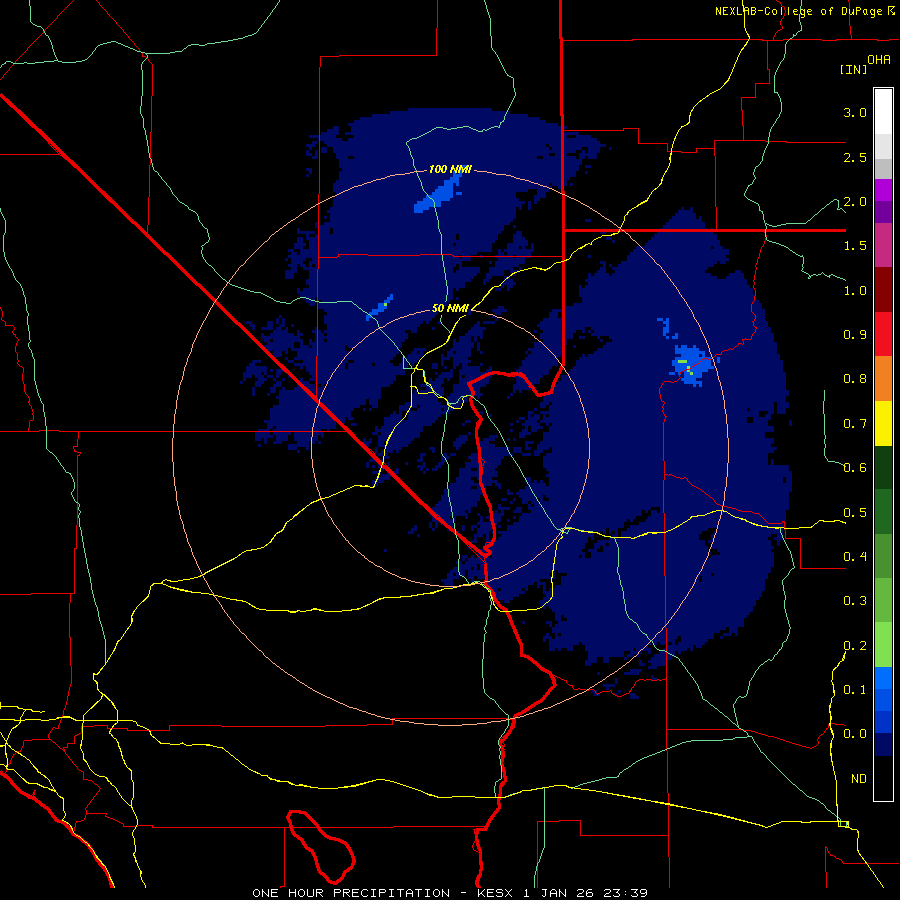Click the 0.1 legend value

click(x=855, y=689)
